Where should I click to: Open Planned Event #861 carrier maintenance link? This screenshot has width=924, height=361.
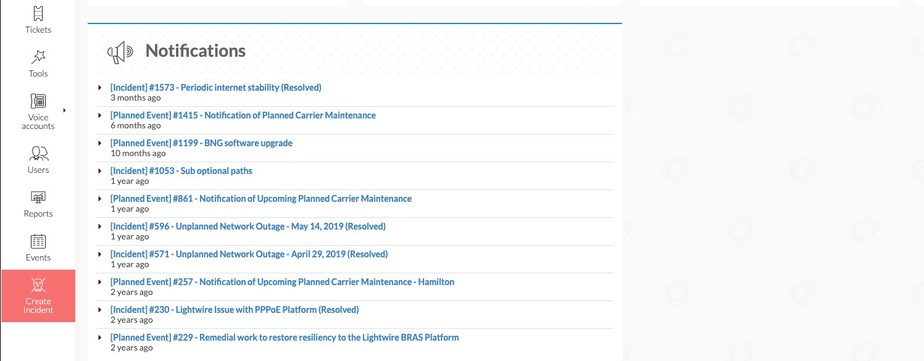[x=261, y=198]
